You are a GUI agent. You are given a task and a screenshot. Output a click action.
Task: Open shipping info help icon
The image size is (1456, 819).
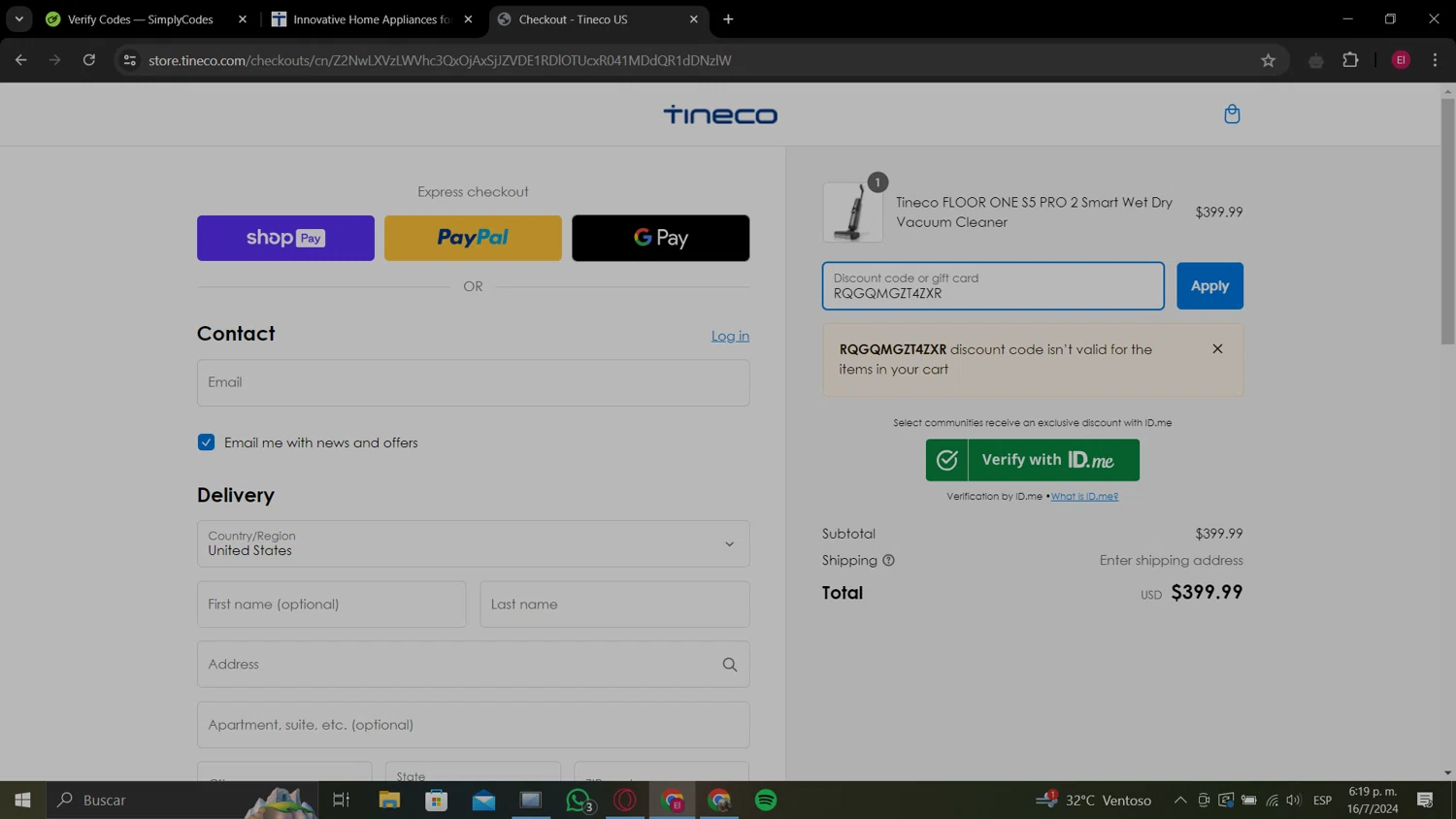click(888, 560)
